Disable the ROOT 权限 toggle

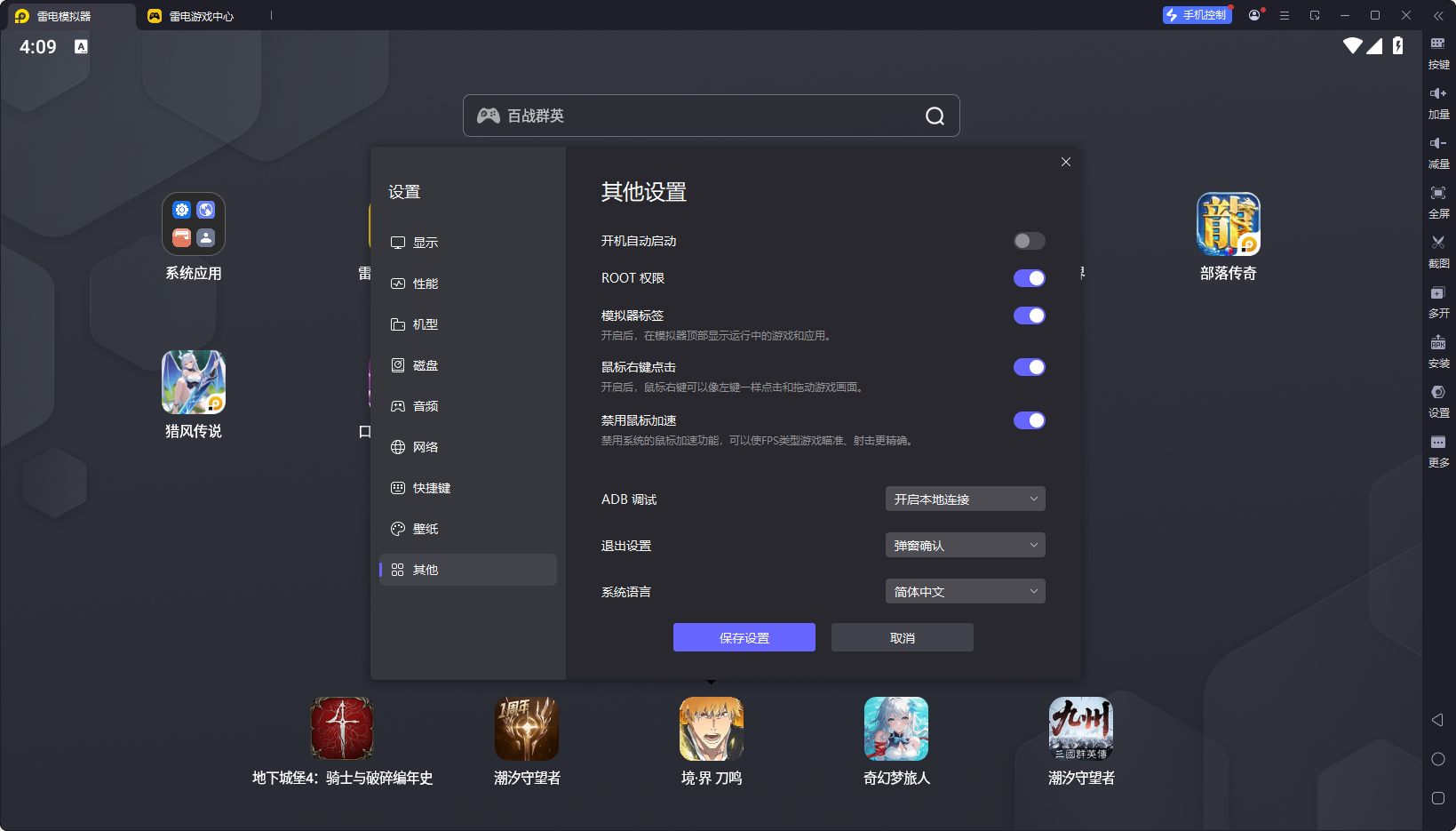coord(1028,277)
